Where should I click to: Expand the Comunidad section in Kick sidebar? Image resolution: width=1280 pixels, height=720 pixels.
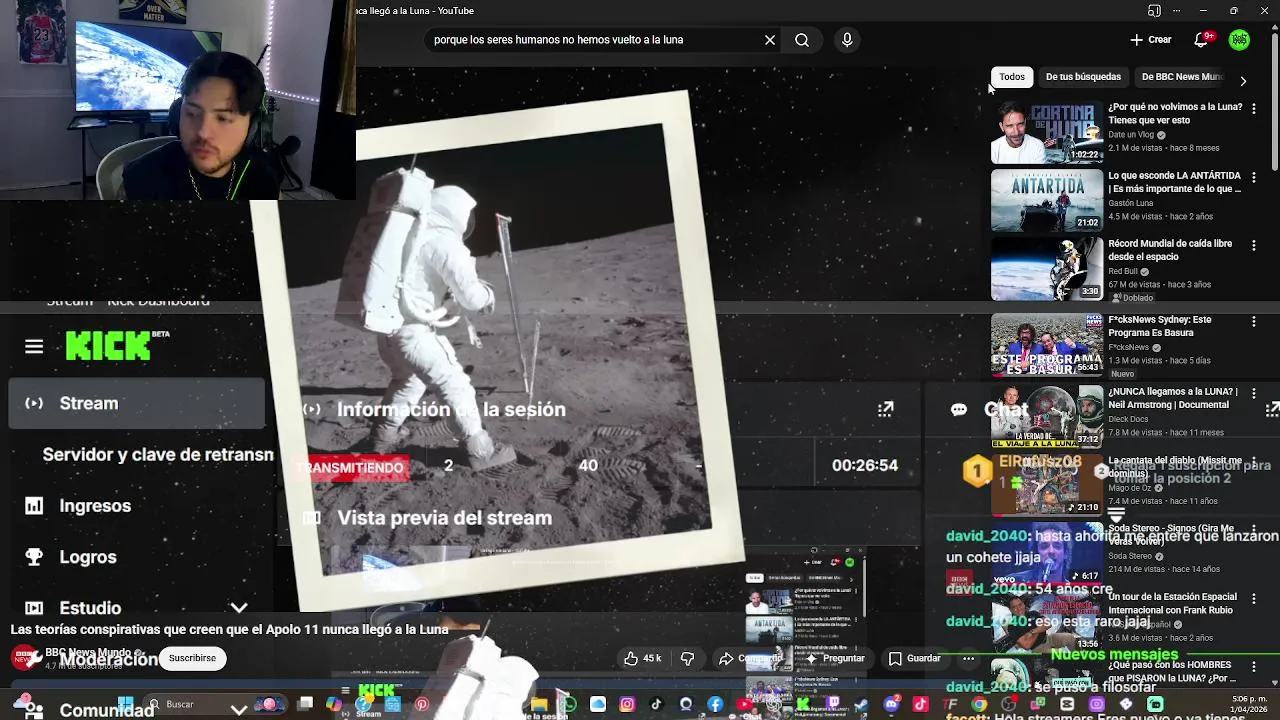(239, 709)
